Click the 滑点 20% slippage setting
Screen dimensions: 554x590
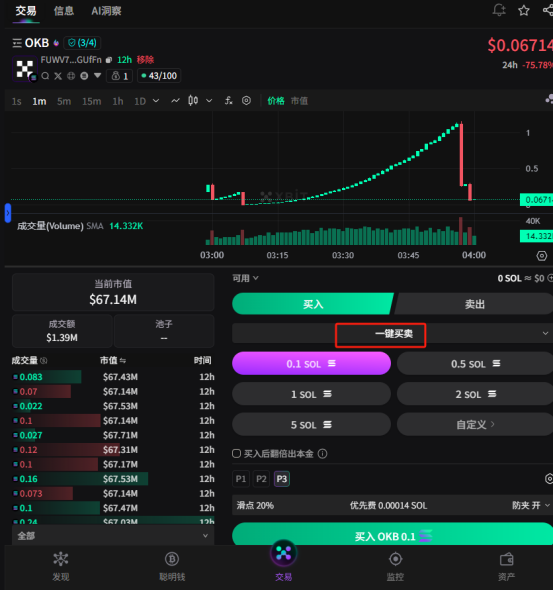(x=255, y=505)
